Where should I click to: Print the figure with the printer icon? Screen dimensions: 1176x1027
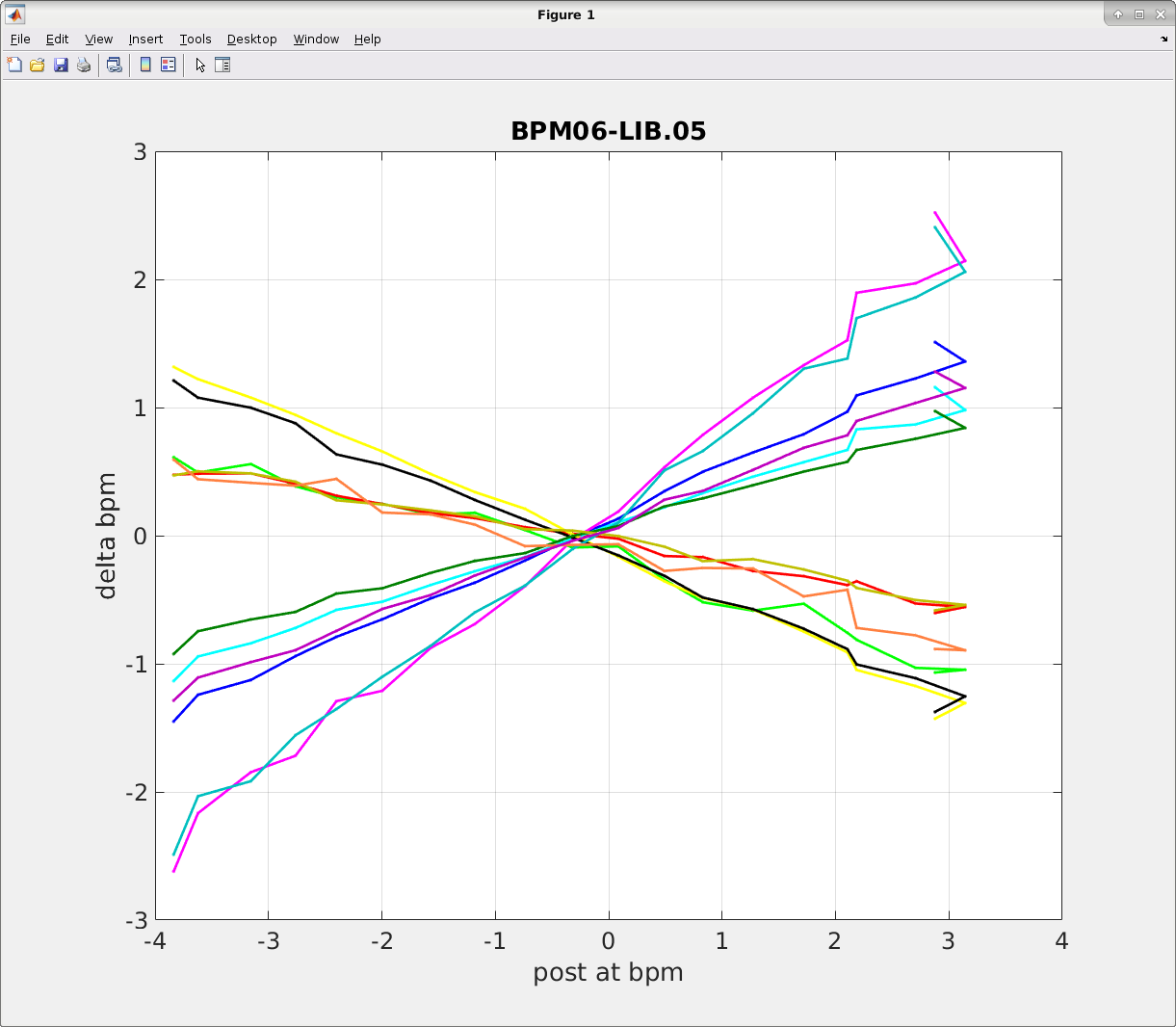point(84,65)
